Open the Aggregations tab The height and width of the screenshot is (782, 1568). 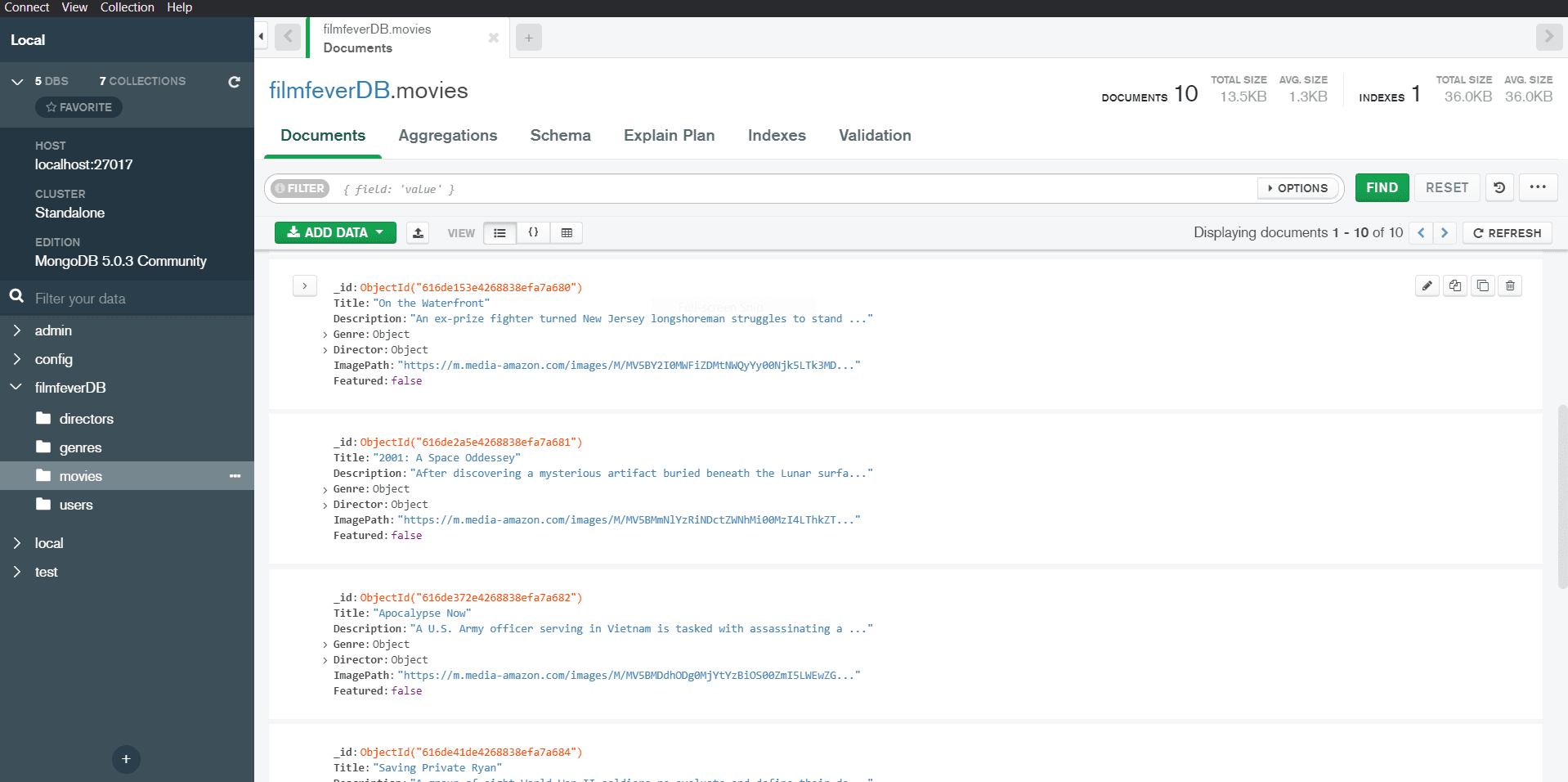coord(447,136)
